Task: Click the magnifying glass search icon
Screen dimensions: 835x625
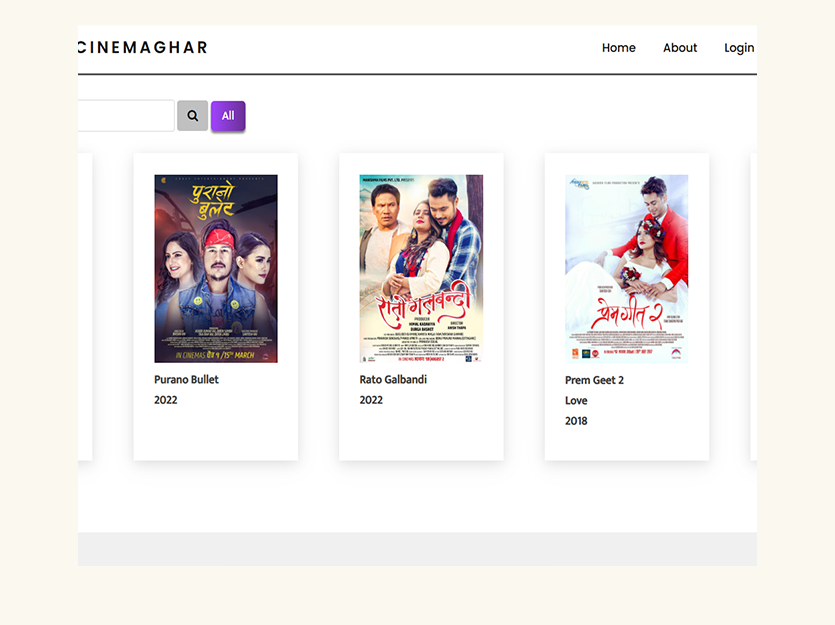Action: pos(192,116)
